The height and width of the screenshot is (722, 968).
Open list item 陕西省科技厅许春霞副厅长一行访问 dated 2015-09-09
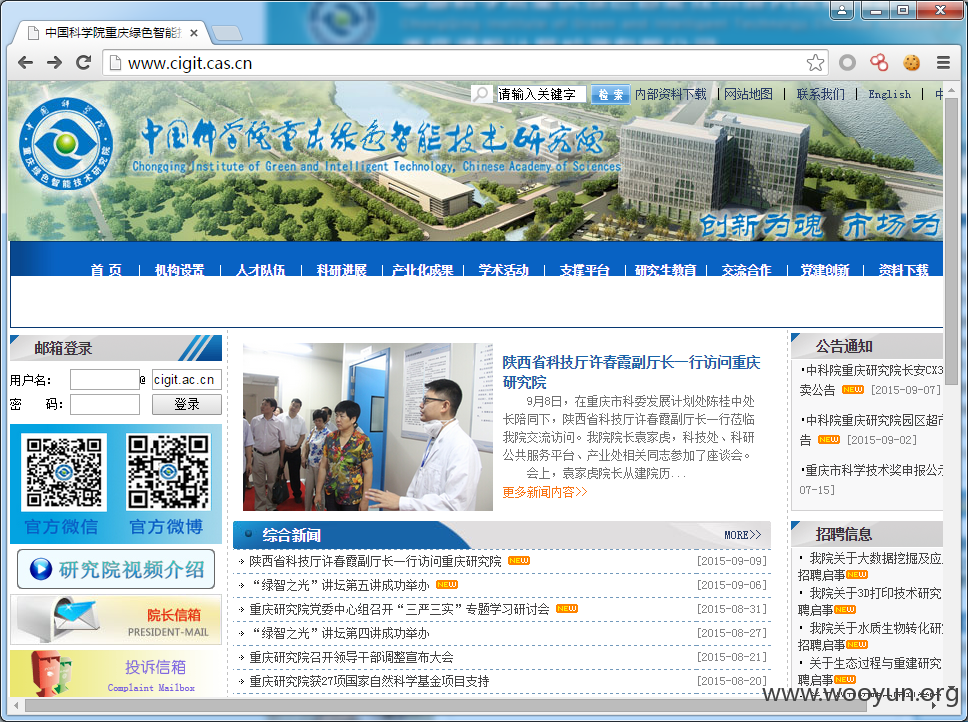pos(375,561)
